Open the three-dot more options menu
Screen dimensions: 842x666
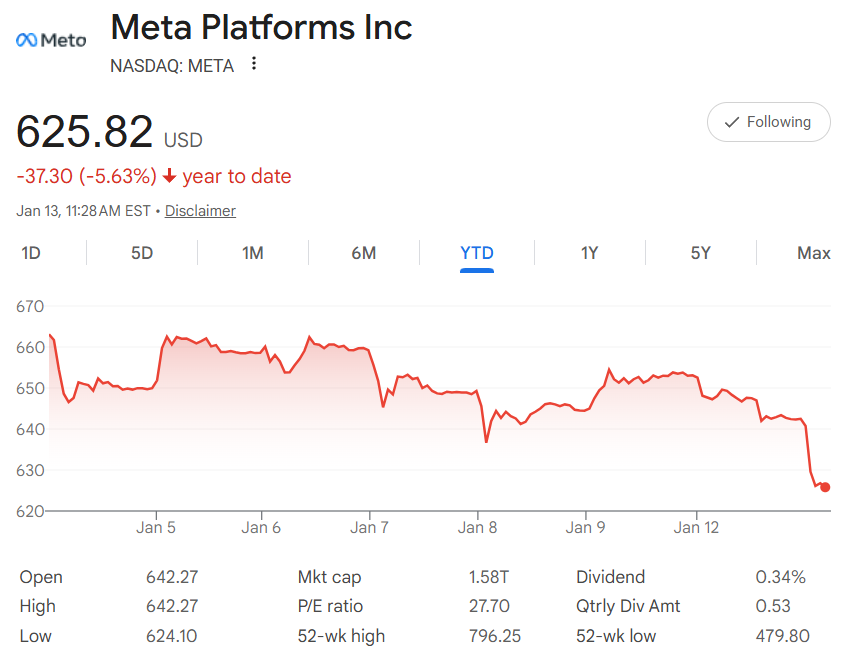click(254, 64)
